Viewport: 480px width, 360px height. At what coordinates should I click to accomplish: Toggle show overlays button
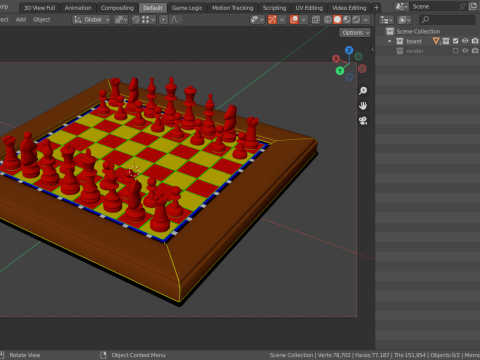pyautogui.click(x=294, y=20)
